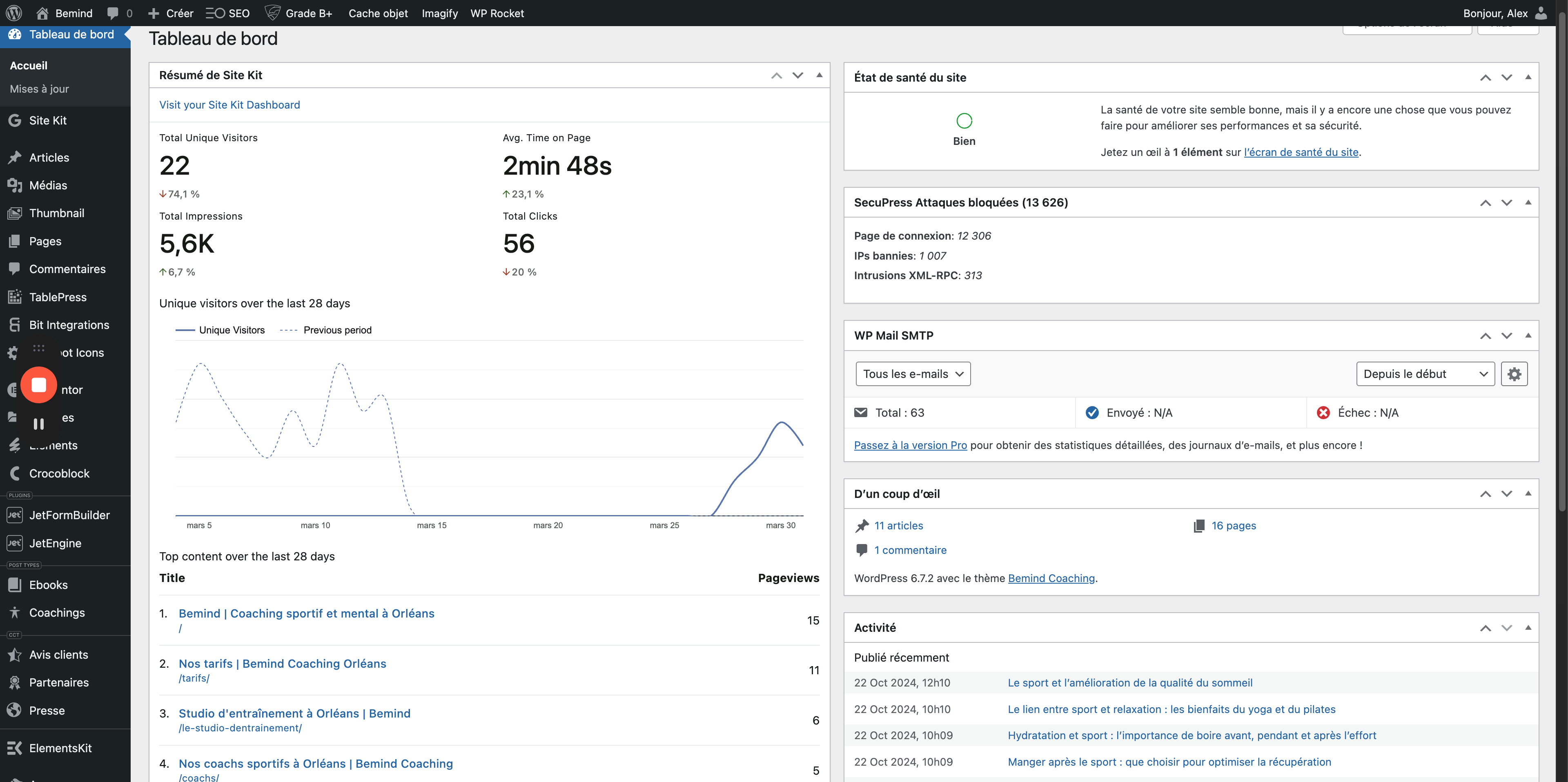Collapse the Résumé de Site Kit widget
This screenshot has height=782, width=1568.
pyautogui.click(x=819, y=75)
